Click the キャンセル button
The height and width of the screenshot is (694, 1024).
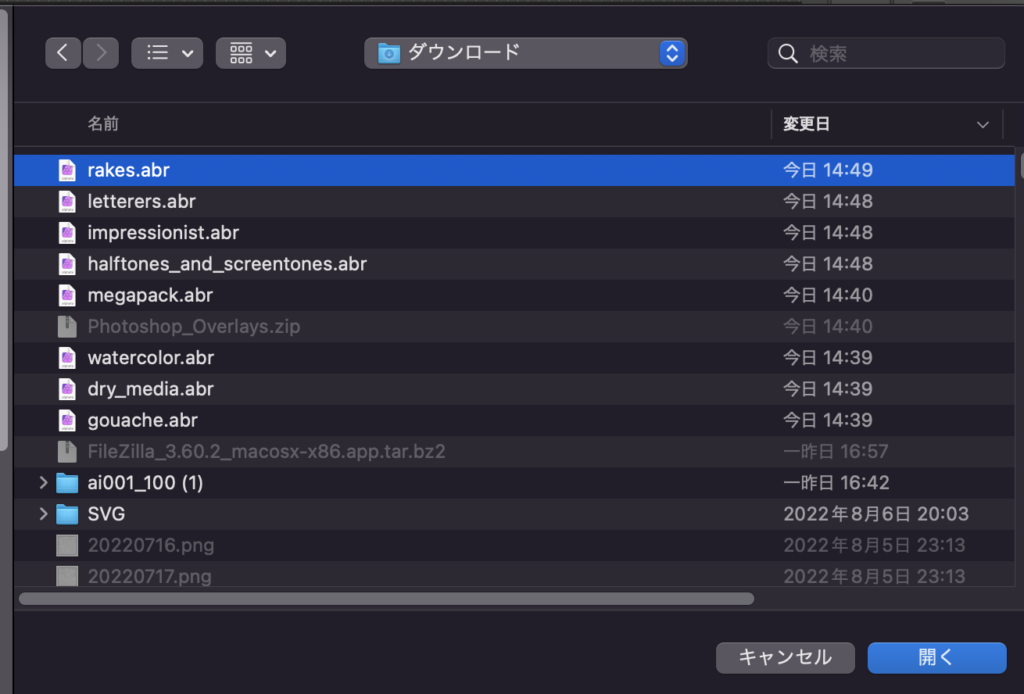pos(785,657)
